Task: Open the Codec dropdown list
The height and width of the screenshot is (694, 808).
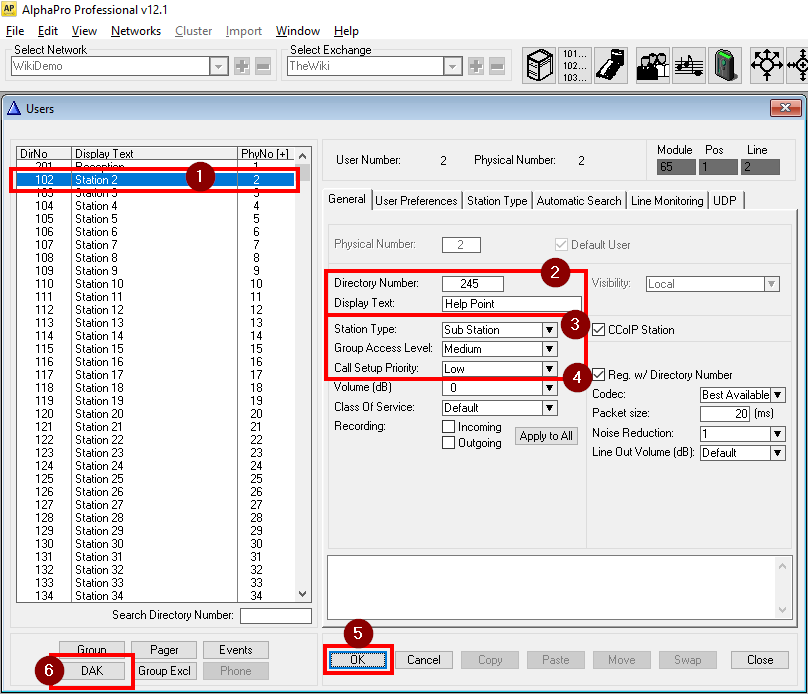Action: coord(778,395)
